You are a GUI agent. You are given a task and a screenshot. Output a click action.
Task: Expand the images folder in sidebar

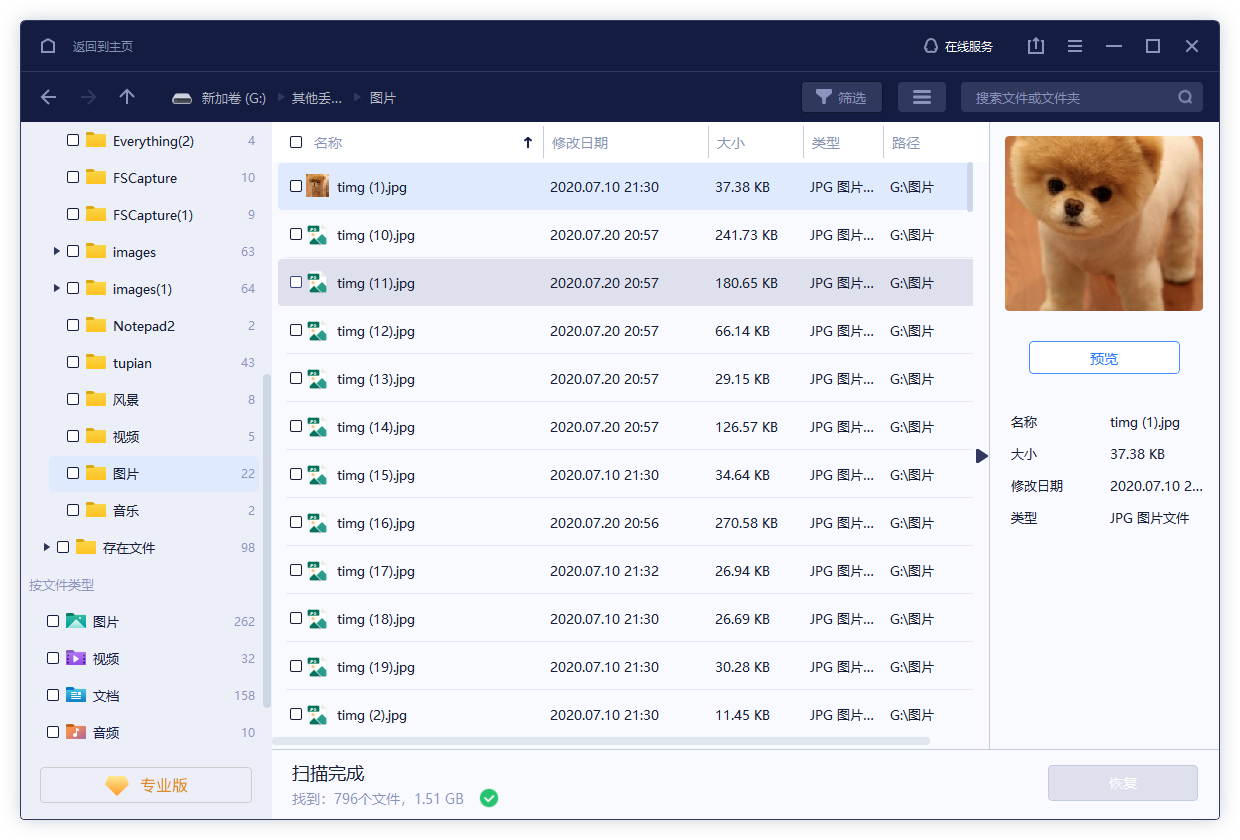(x=56, y=251)
